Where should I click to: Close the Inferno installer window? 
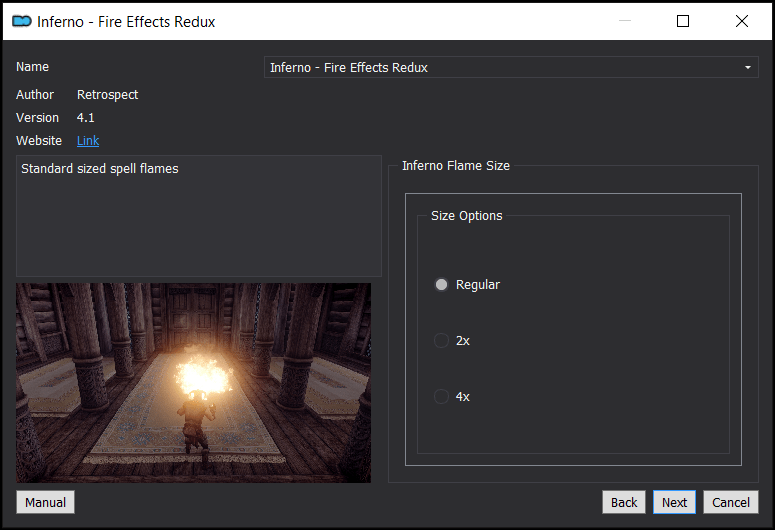[741, 21]
